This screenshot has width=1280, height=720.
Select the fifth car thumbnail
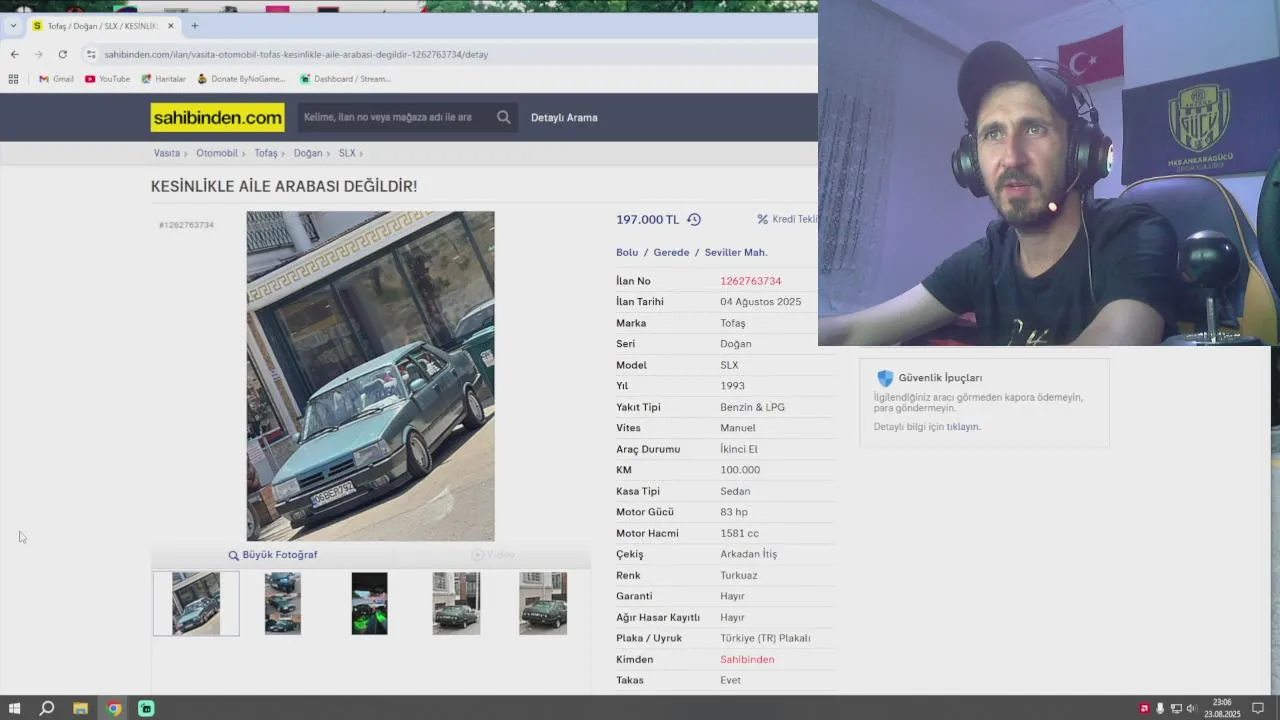pyautogui.click(x=543, y=603)
